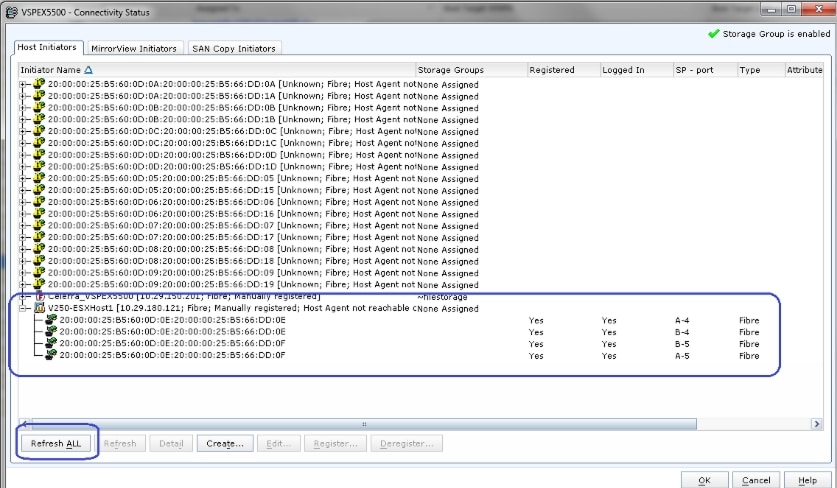Image resolution: width=837 pixels, height=488 pixels.
Task: Expand the initiator row ending DD:05
Action: coord(22,178)
